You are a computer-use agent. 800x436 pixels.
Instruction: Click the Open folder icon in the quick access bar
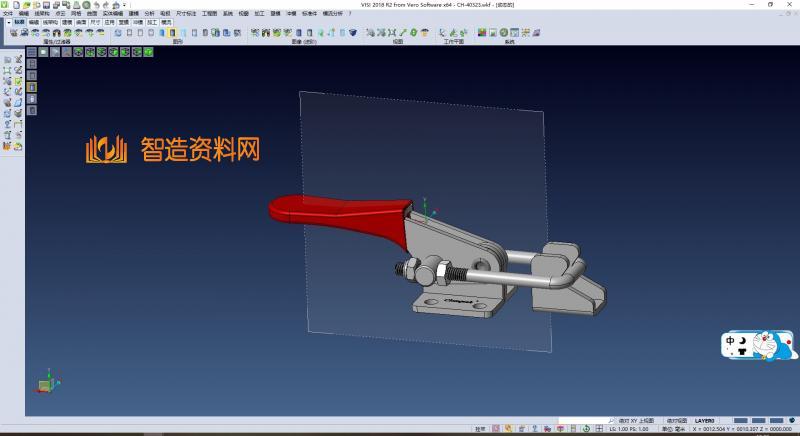(27, 5)
